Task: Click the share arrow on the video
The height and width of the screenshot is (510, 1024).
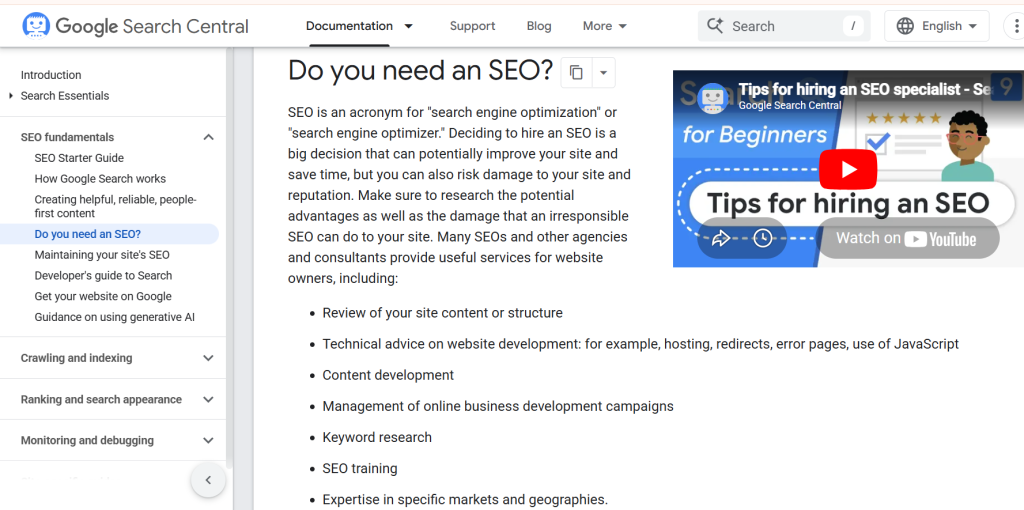Action: click(720, 238)
